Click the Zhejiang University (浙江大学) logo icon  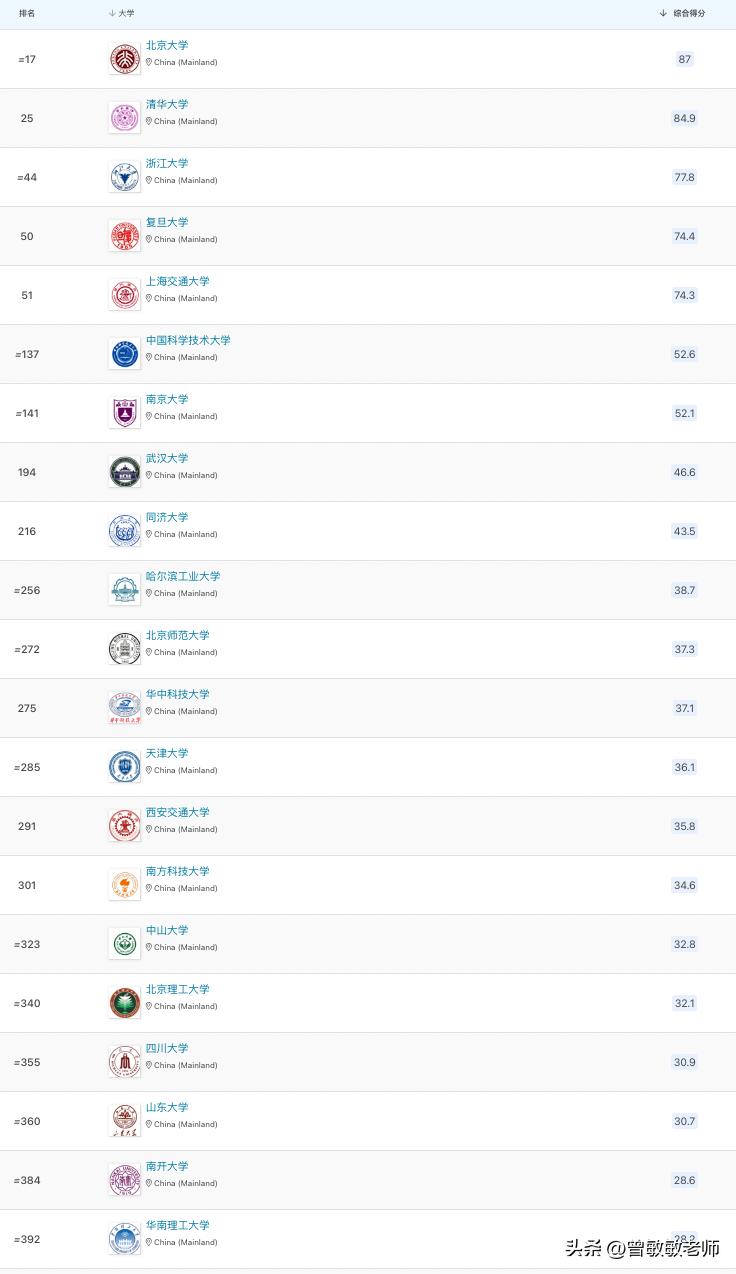click(x=125, y=177)
